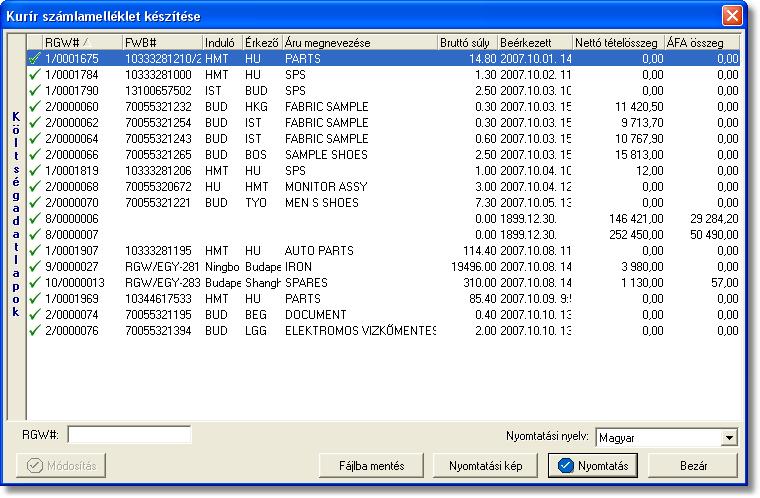Click the green check icon of row 8/0000007
Image resolution: width=760 pixels, height=498 pixels.
[34, 235]
